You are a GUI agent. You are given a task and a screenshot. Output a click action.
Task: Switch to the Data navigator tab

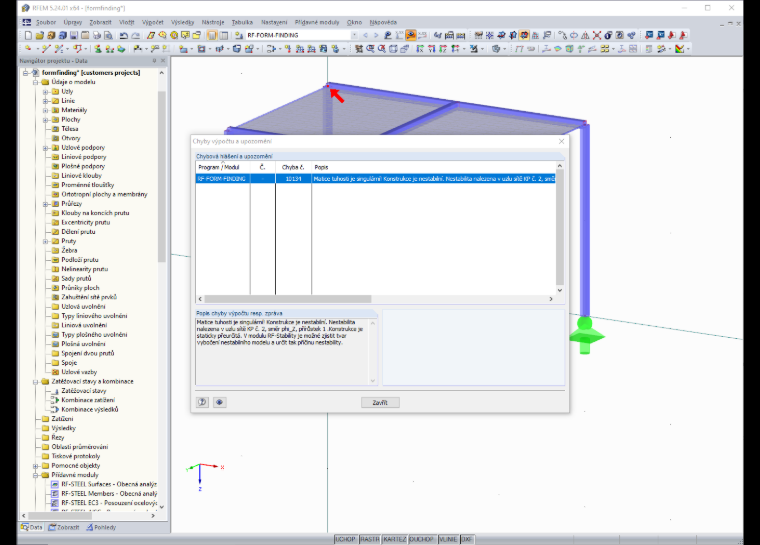coord(32,527)
